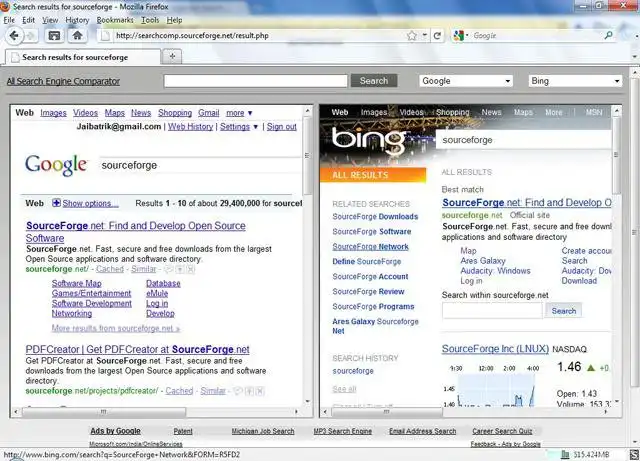Click search within sourceforge.net text box
This screenshot has width=640, height=461.
[492, 311]
